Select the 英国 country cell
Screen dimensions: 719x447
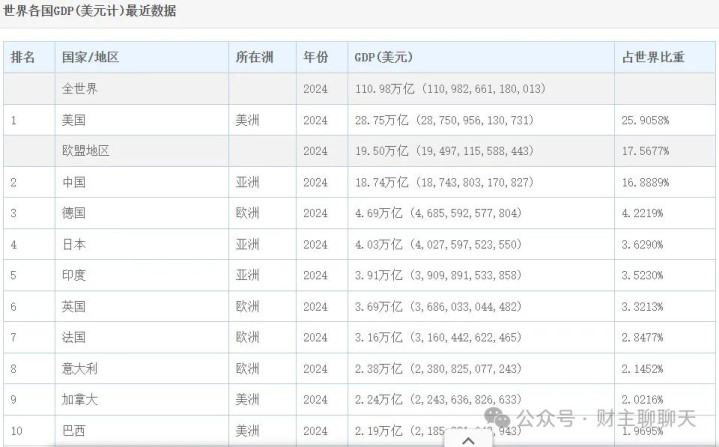[x=74, y=306]
